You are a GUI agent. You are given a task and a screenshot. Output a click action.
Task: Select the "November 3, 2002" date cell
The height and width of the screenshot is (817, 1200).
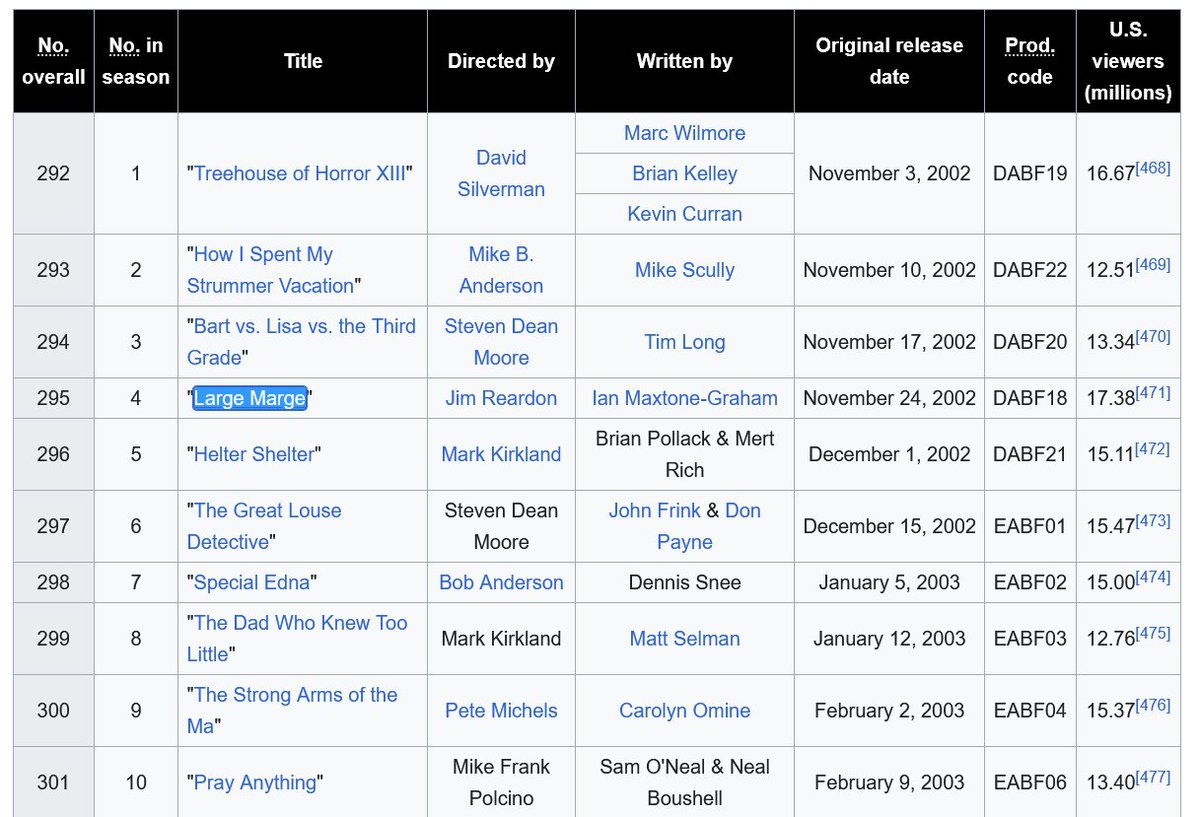(x=889, y=173)
